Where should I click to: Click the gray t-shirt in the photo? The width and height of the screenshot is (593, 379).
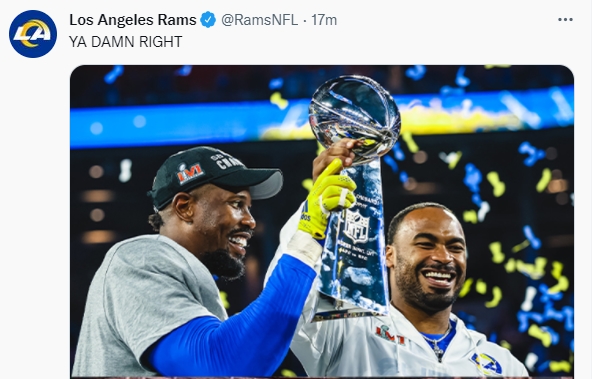[148, 306]
